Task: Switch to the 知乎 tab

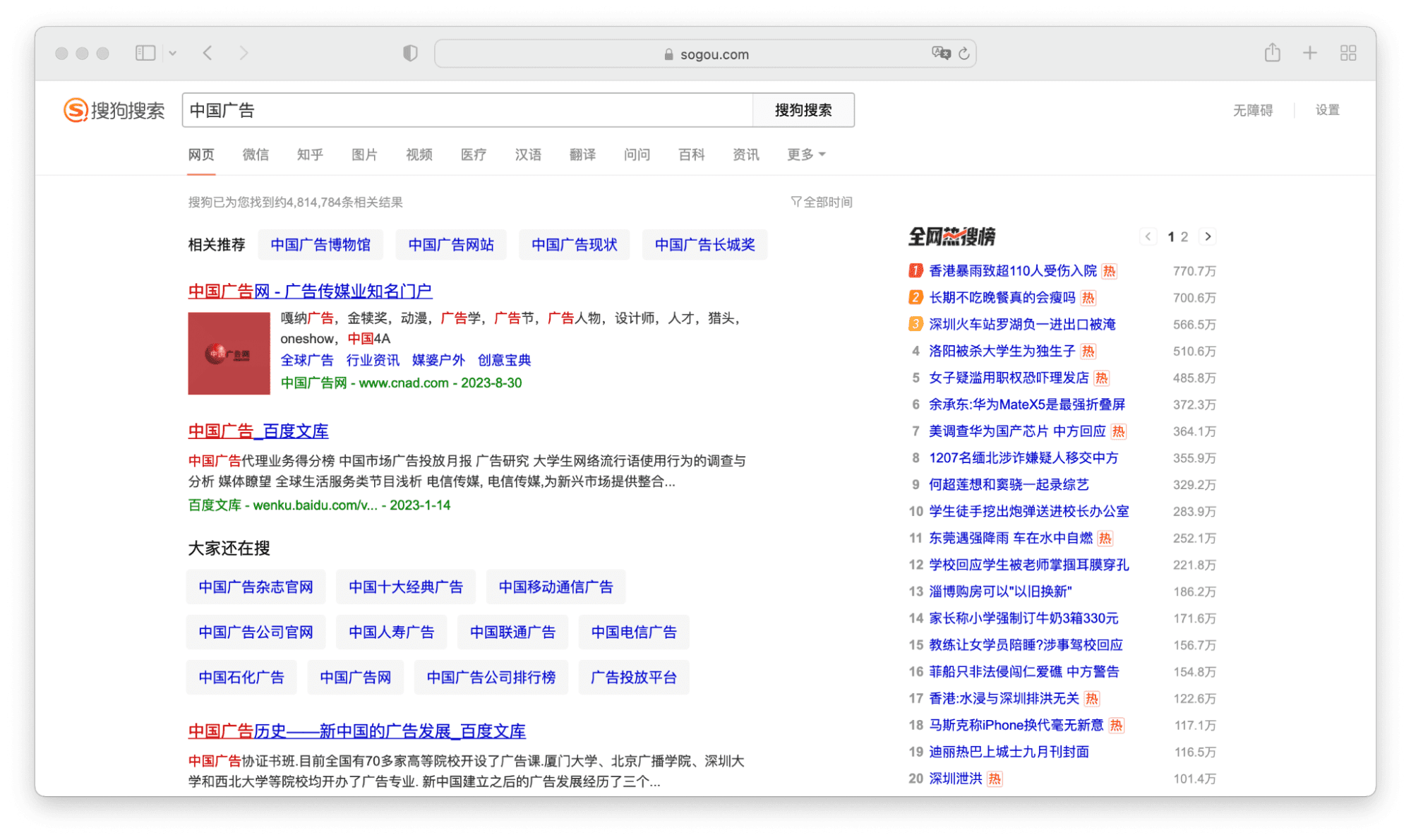Action: point(310,155)
